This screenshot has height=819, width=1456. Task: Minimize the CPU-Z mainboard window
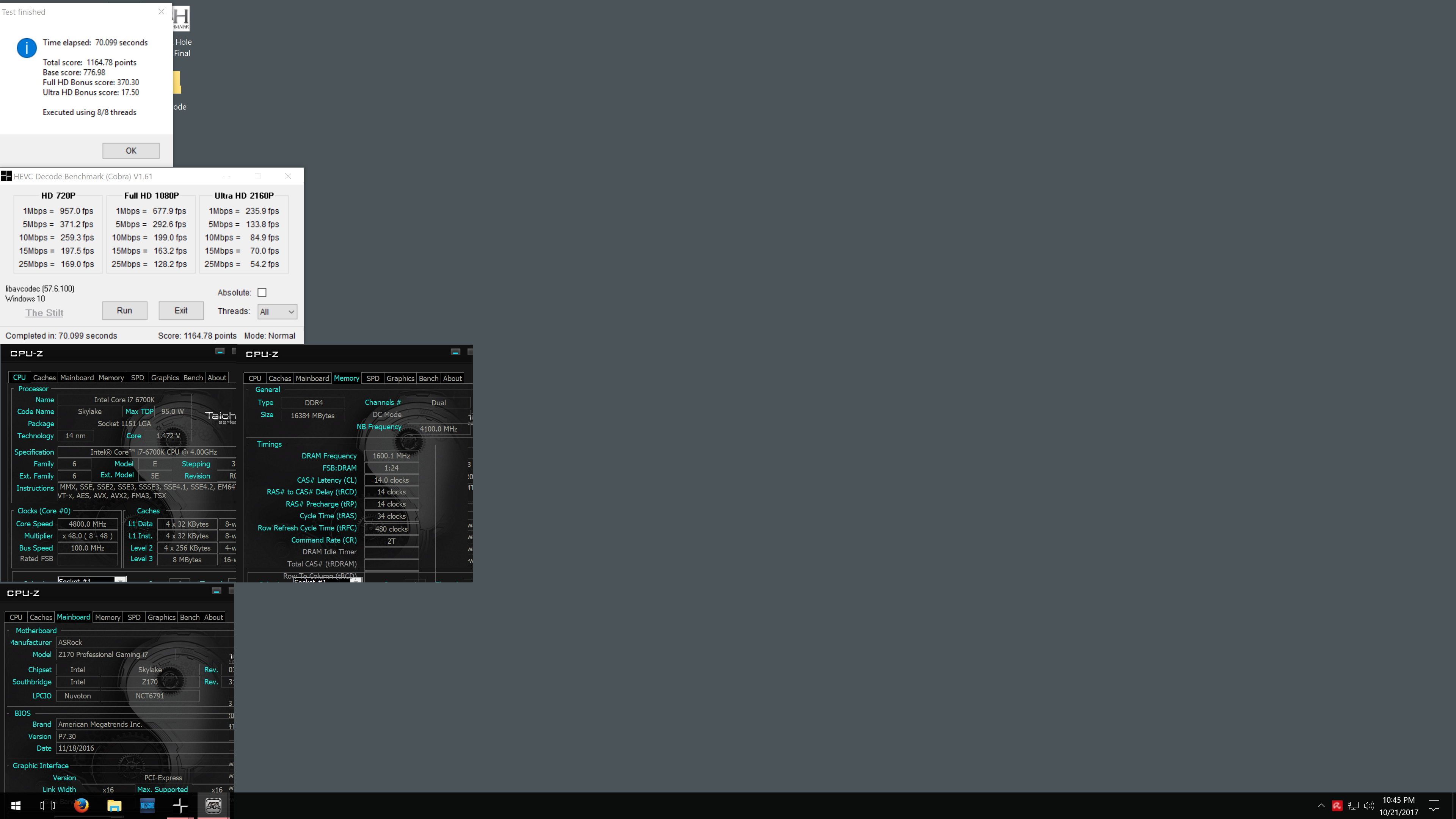point(217,591)
